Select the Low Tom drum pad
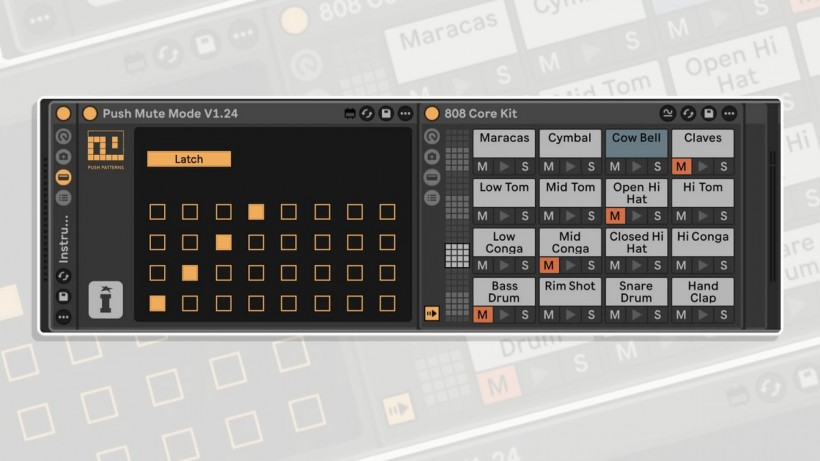The width and height of the screenshot is (820, 461). tap(504, 193)
